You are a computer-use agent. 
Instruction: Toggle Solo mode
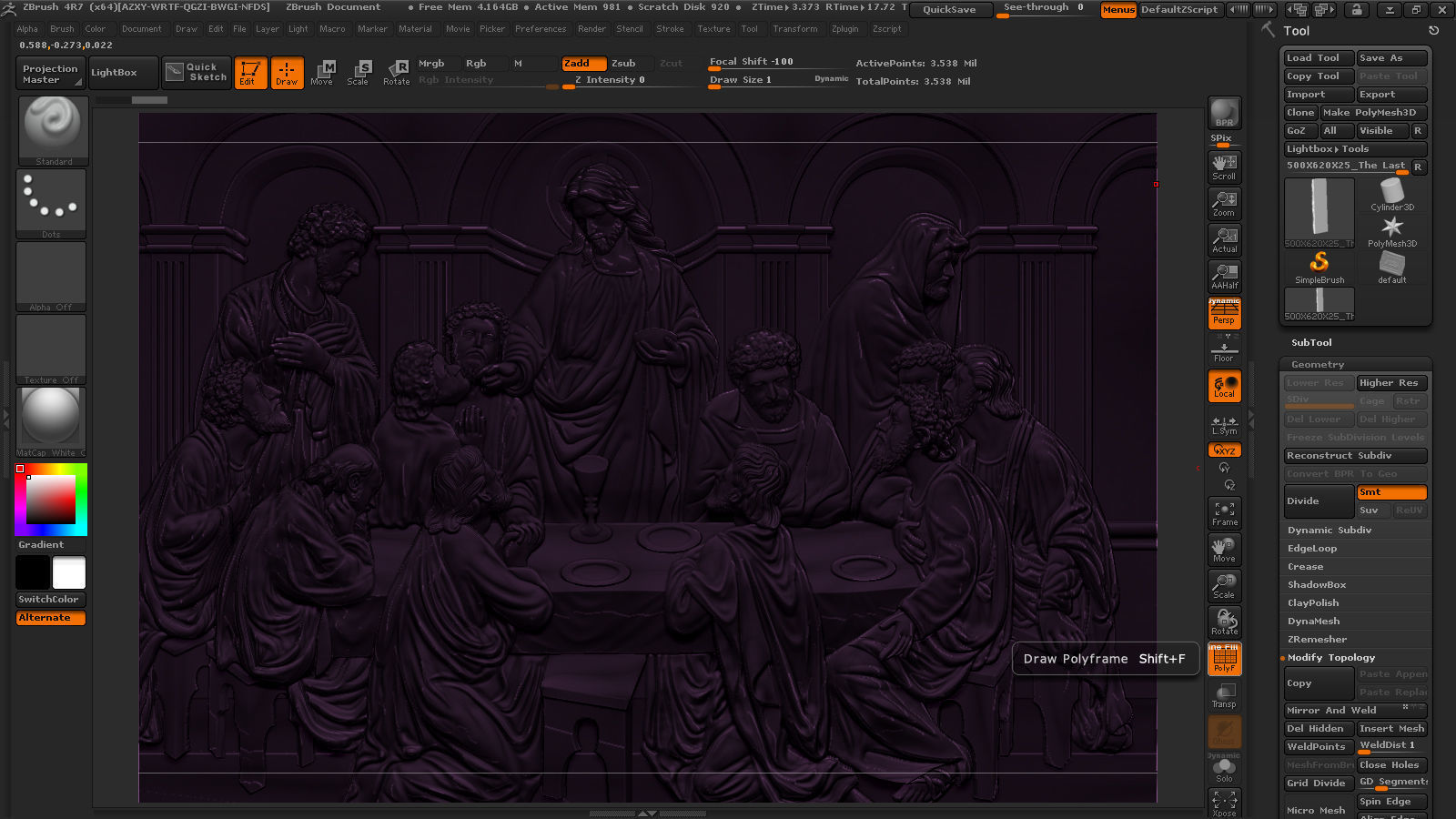1224,770
